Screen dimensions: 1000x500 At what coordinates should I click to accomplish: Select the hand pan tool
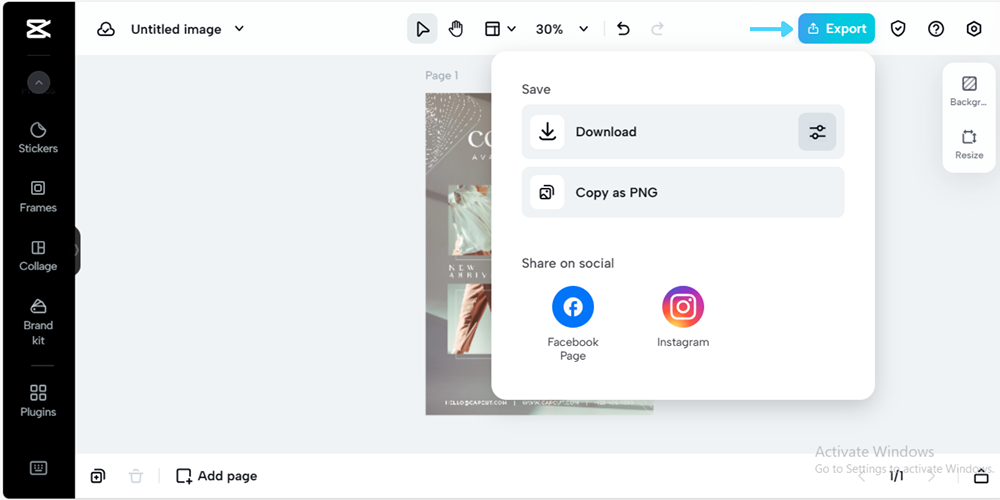click(x=456, y=29)
